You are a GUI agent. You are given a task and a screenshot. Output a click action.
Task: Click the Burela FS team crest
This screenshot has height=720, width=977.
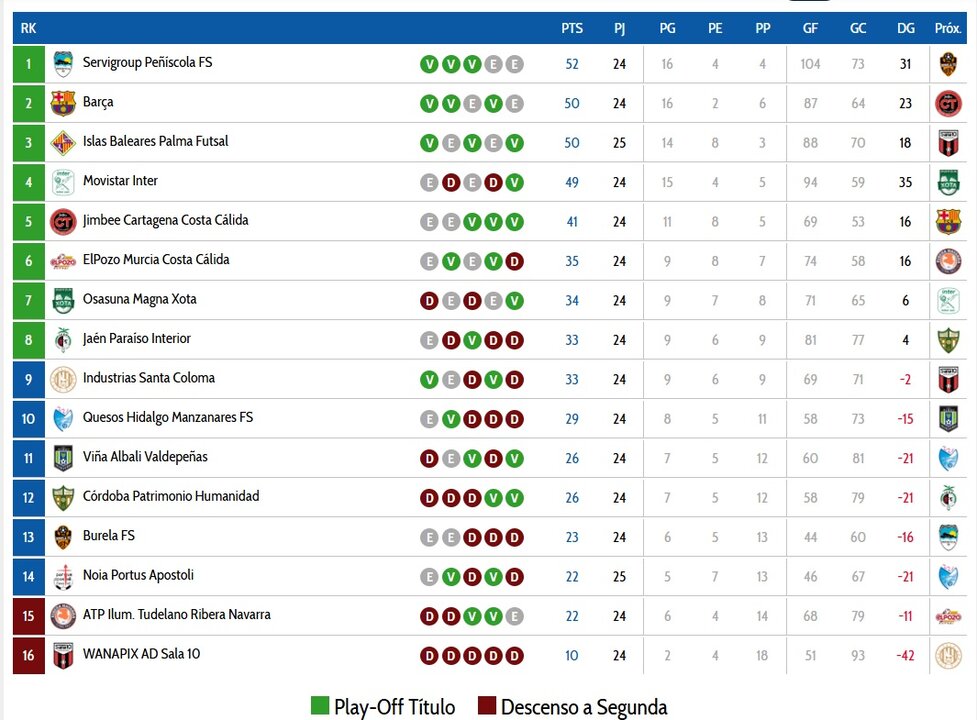tap(63, 537)
